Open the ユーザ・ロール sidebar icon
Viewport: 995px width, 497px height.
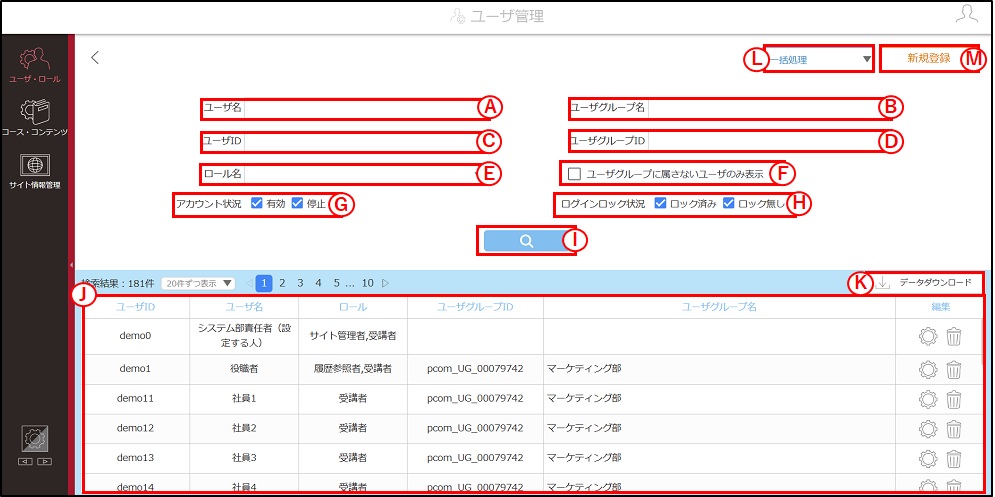point(34,60)
